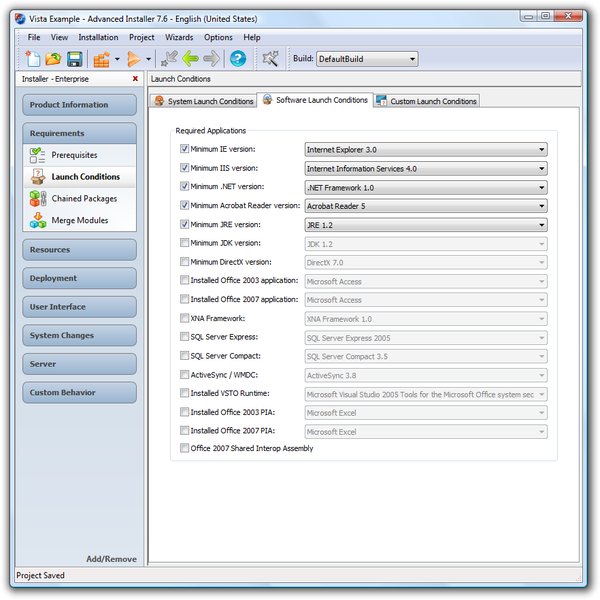Click the Build brick wall icon
Image resolution: width=600 pixels, height=600 pixels.
101,59
